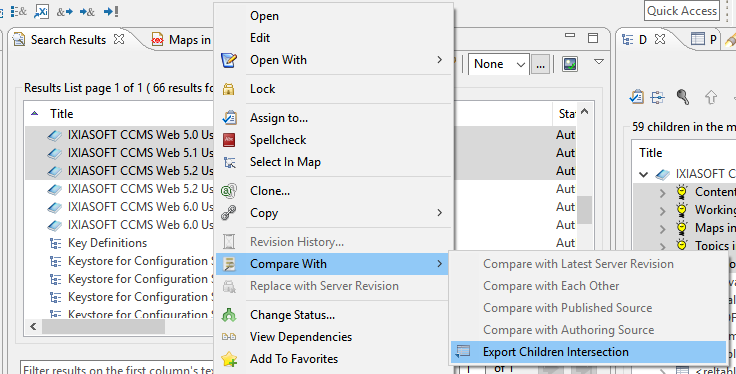Screen dimensions: 736x374
Task: Click the horizontal scrollbar under results list
Action: click(103, 326)
